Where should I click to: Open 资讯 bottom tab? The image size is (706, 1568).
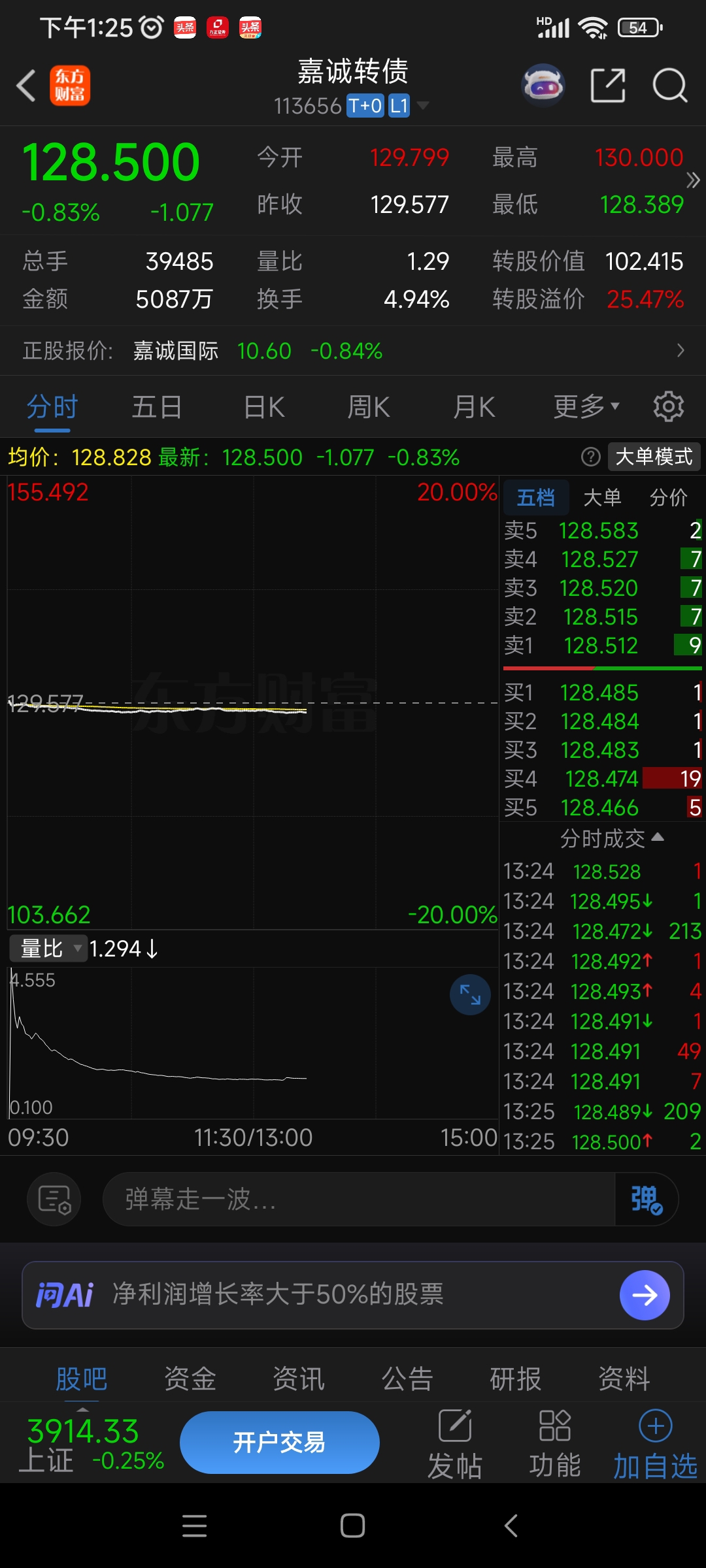(x=299, y=1379)
